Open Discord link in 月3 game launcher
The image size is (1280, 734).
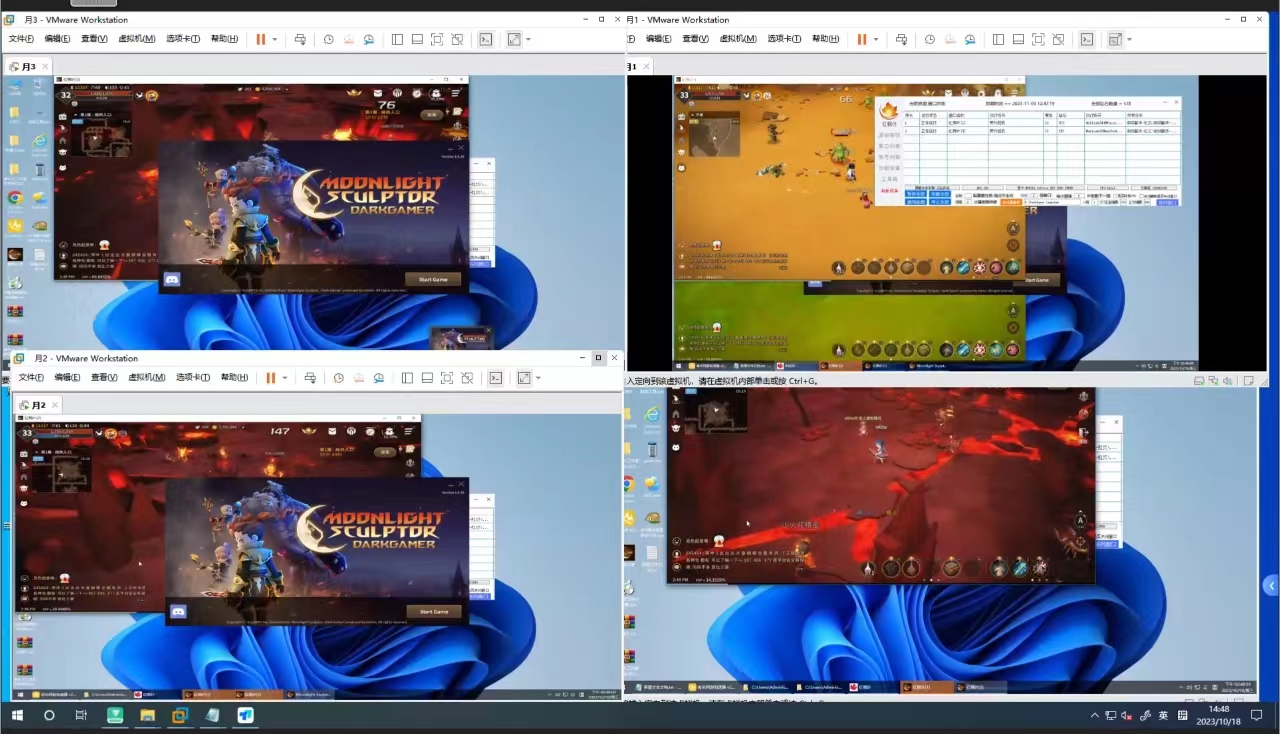[x=172, y=280]
